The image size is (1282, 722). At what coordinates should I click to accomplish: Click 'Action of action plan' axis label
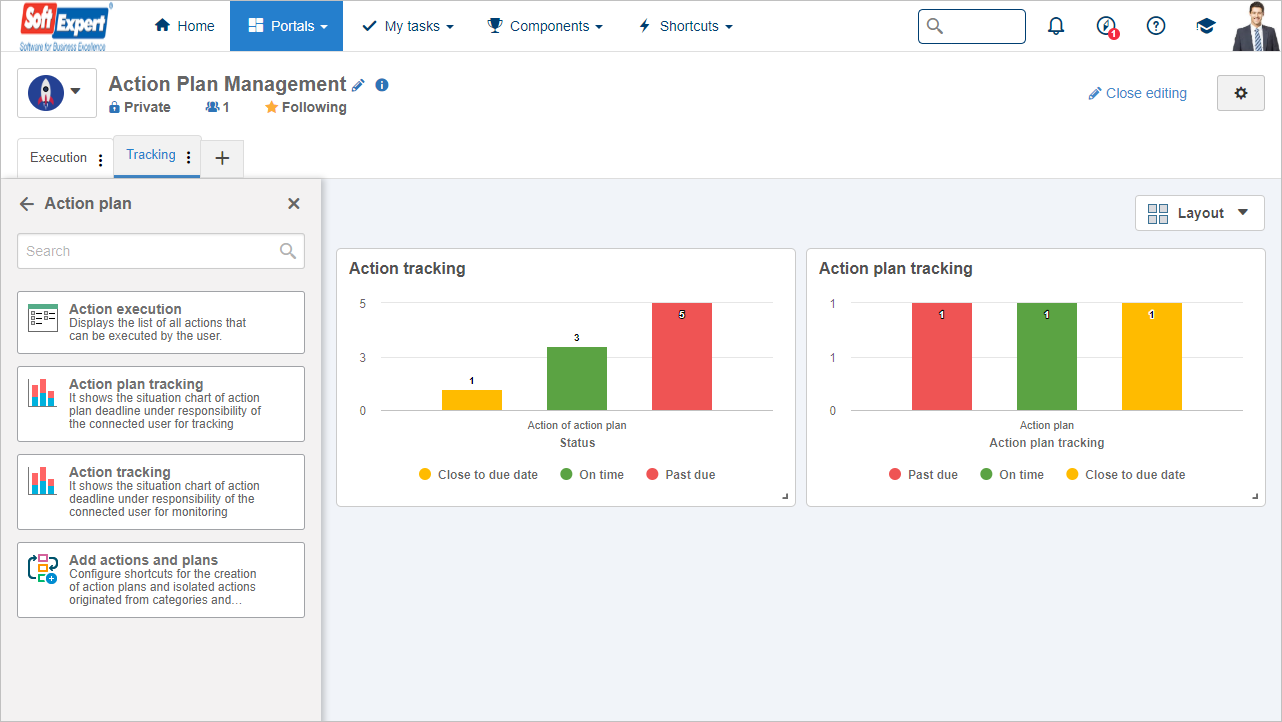[577, 426]
